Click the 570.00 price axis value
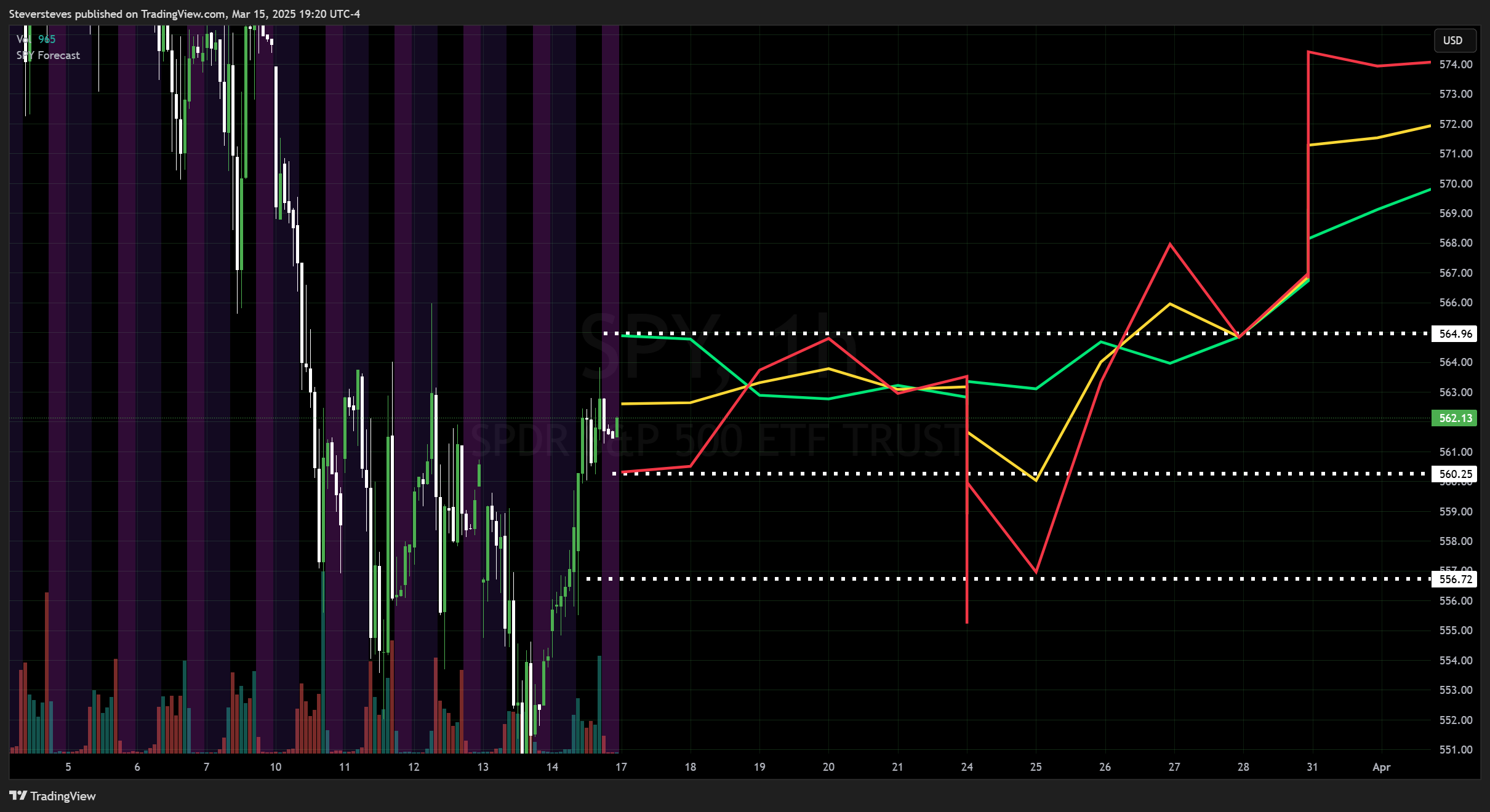The image size is (1490, 812). pos(1456,183)
